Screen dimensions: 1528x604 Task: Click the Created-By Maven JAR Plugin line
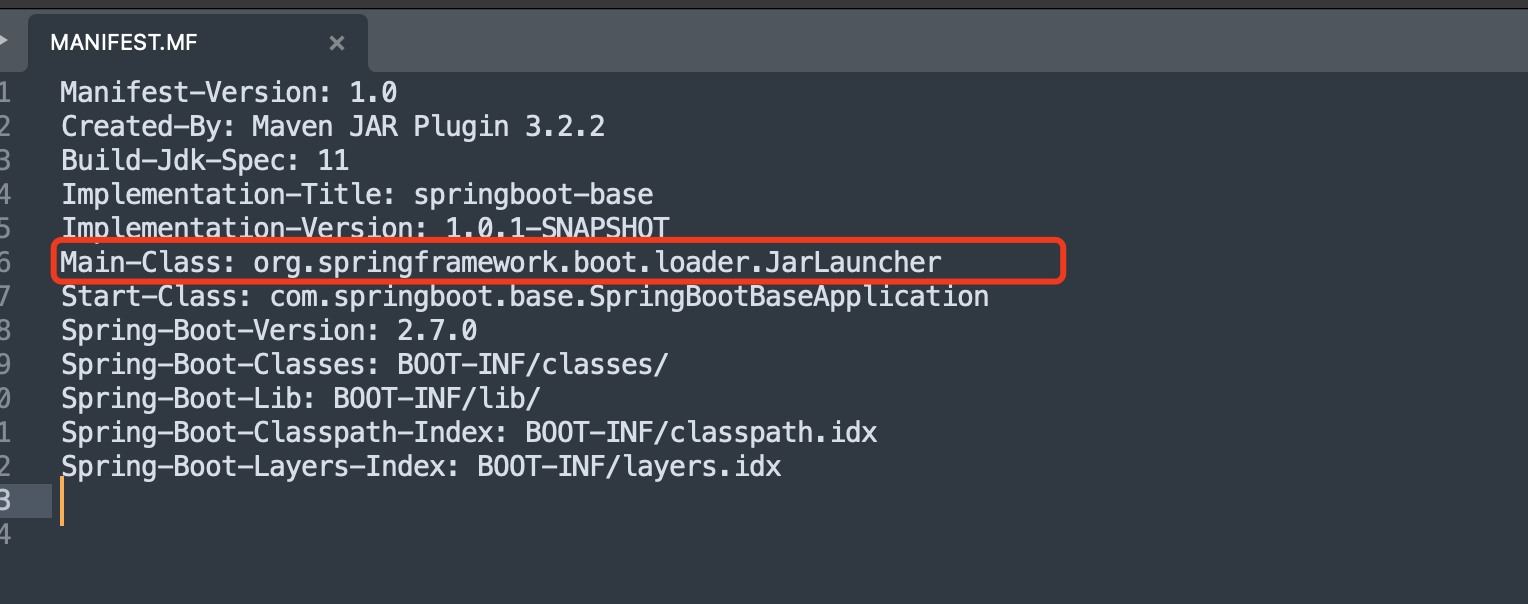(x=333, y=127)
